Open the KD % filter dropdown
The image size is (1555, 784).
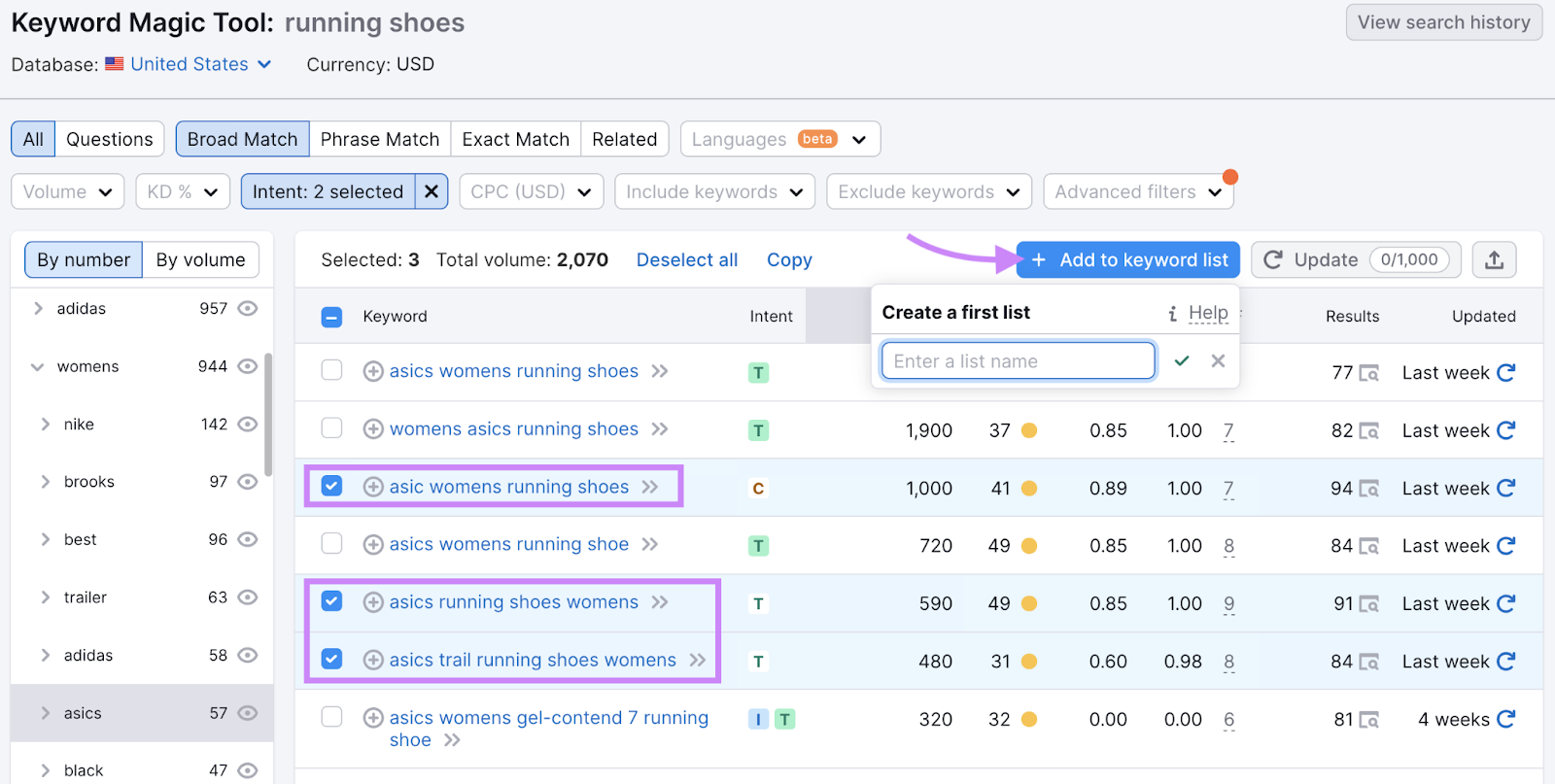[183, 191]
